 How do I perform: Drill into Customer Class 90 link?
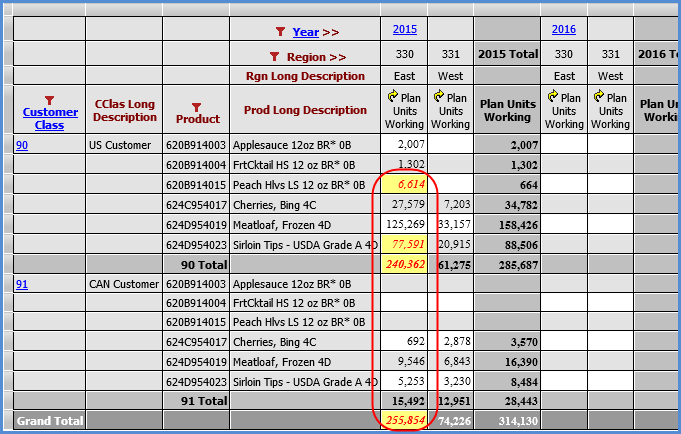[x=22, y=146]
